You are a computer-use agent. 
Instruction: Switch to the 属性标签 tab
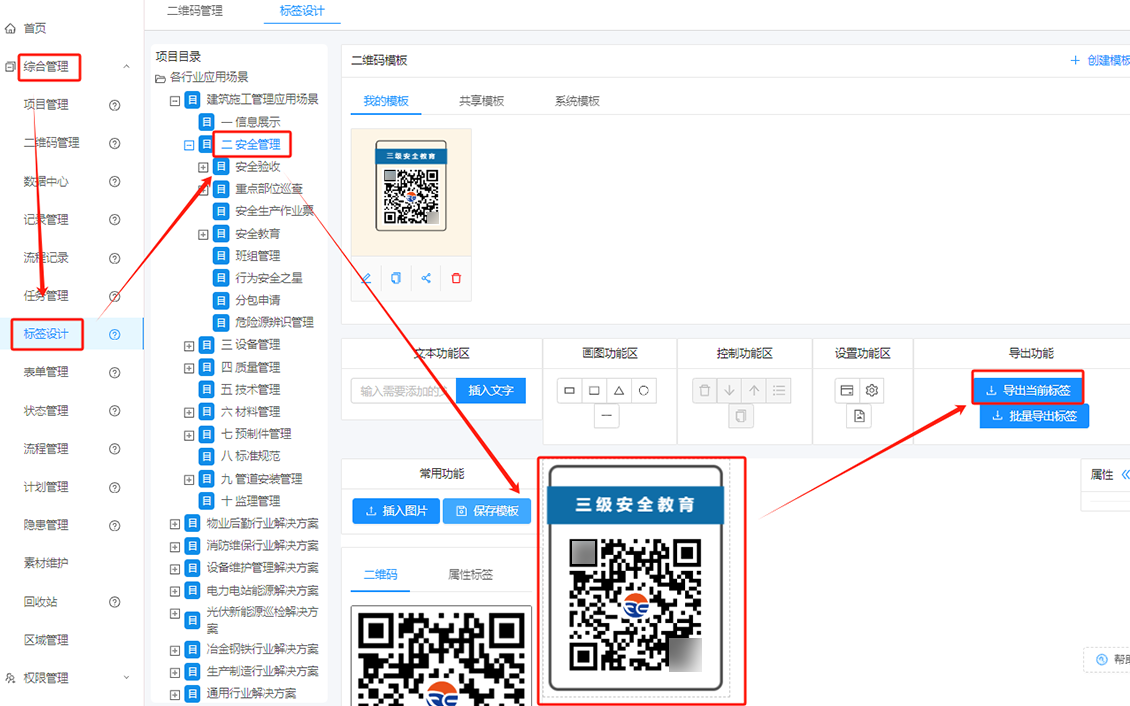470,575
